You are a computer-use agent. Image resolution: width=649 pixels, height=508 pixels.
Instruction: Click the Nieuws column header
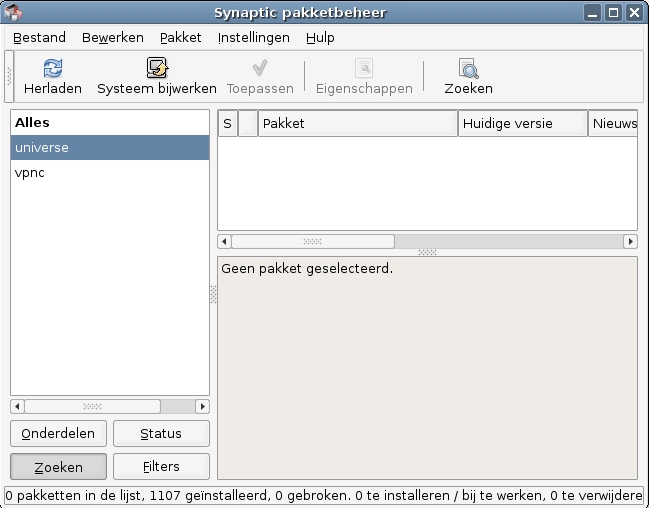tap(613, 123)
